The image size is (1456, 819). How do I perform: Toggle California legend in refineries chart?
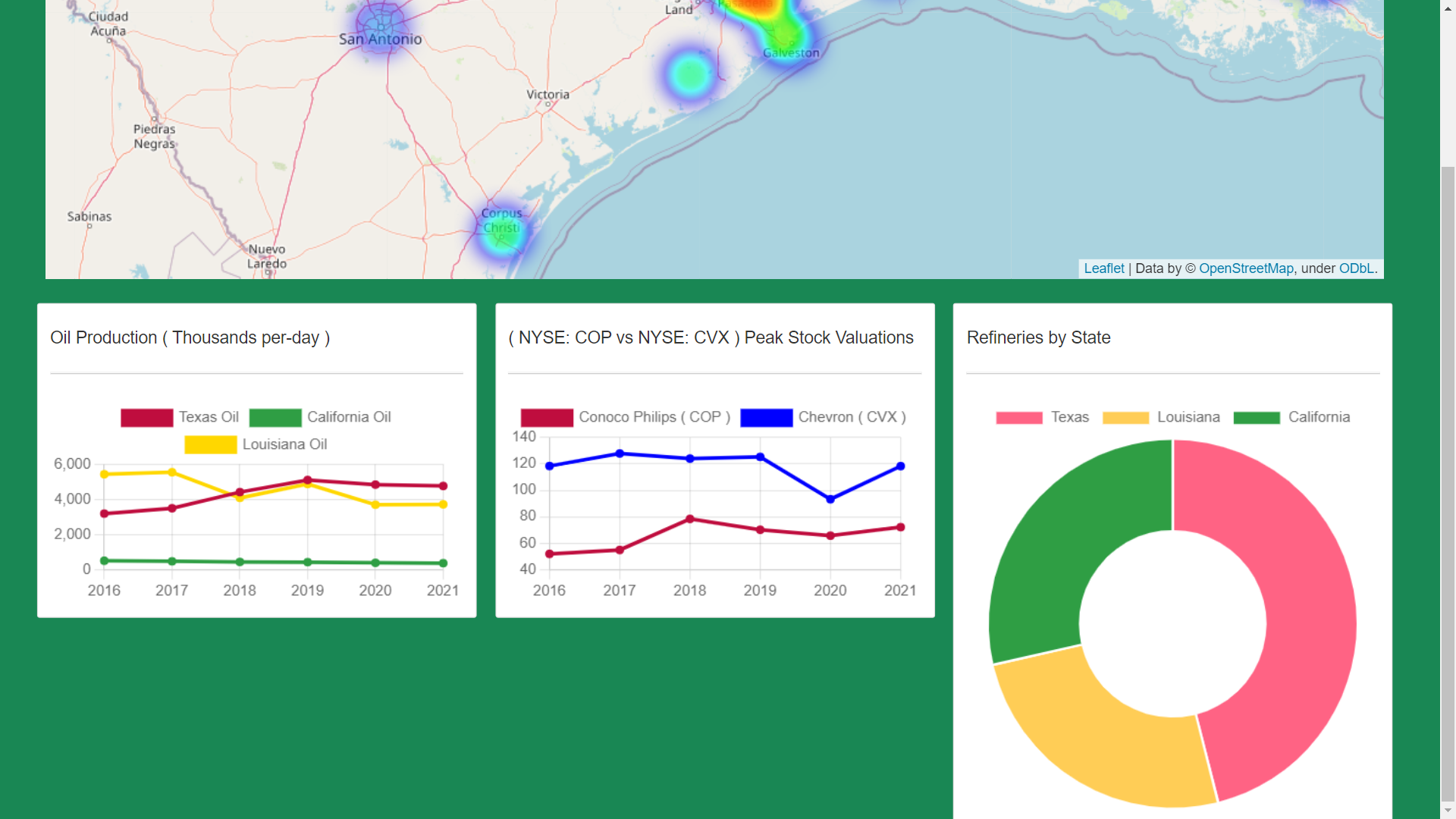click(1257, 418)
